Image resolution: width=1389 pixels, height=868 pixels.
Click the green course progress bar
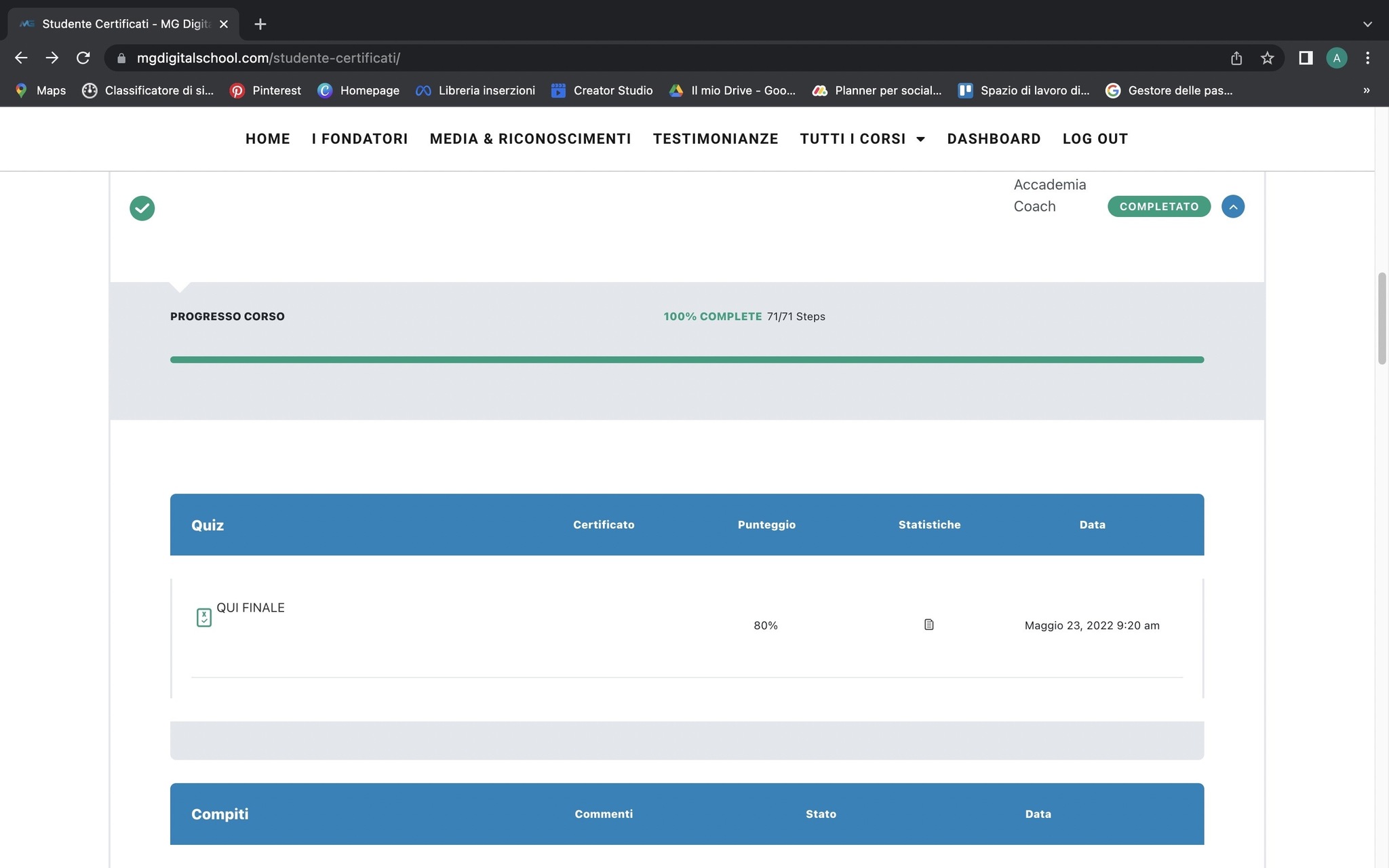click(686, 359)
